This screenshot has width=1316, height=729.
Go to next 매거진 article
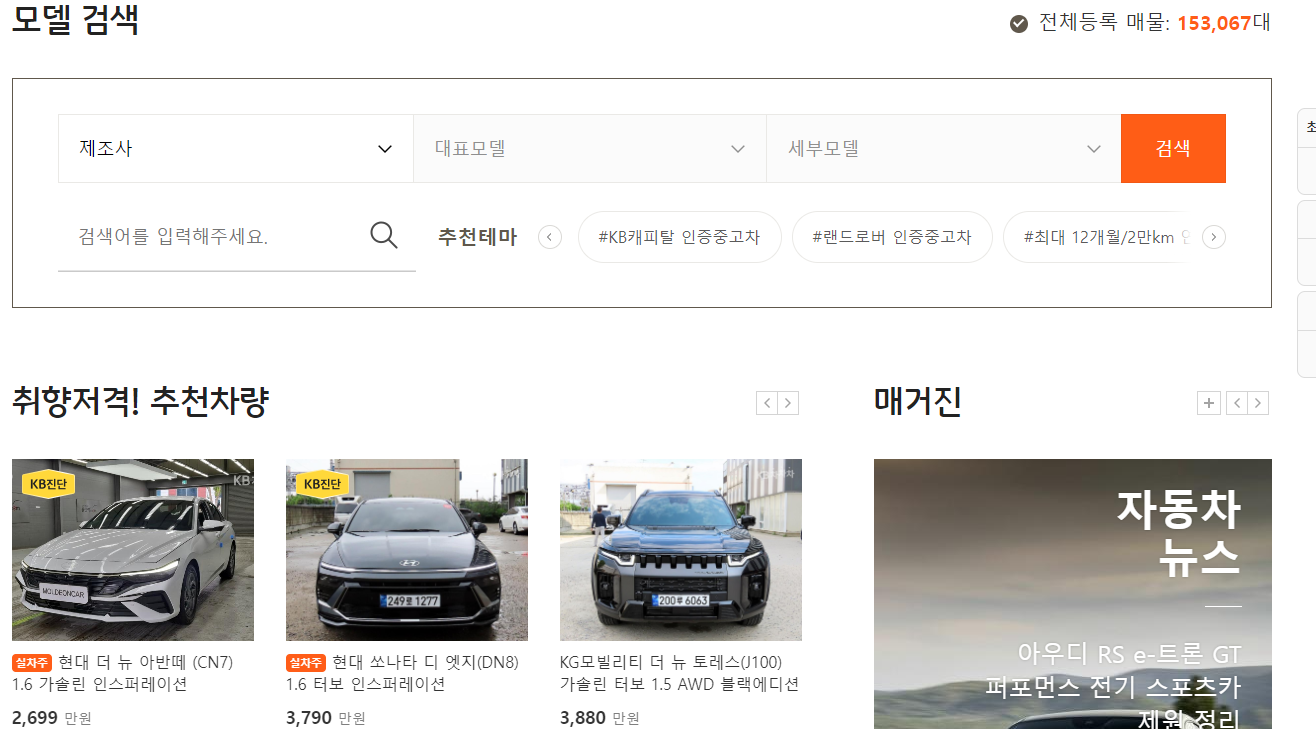click(x=1259, y=403)
